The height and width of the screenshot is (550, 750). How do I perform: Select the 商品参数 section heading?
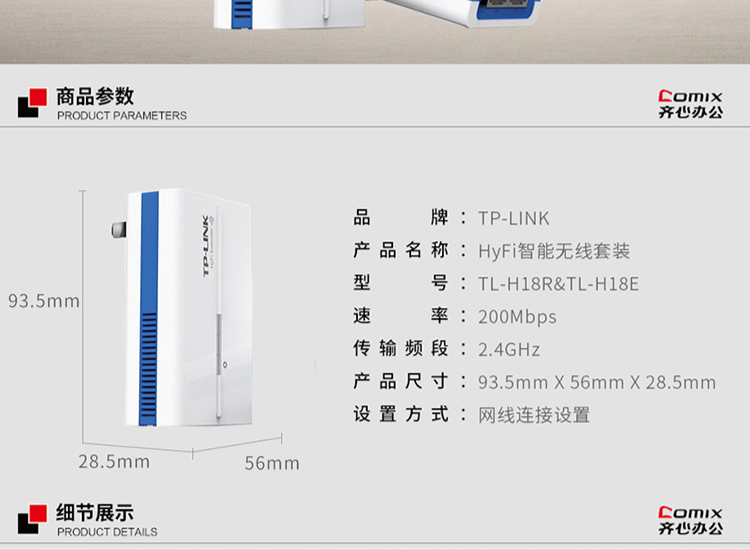point(95,96)
